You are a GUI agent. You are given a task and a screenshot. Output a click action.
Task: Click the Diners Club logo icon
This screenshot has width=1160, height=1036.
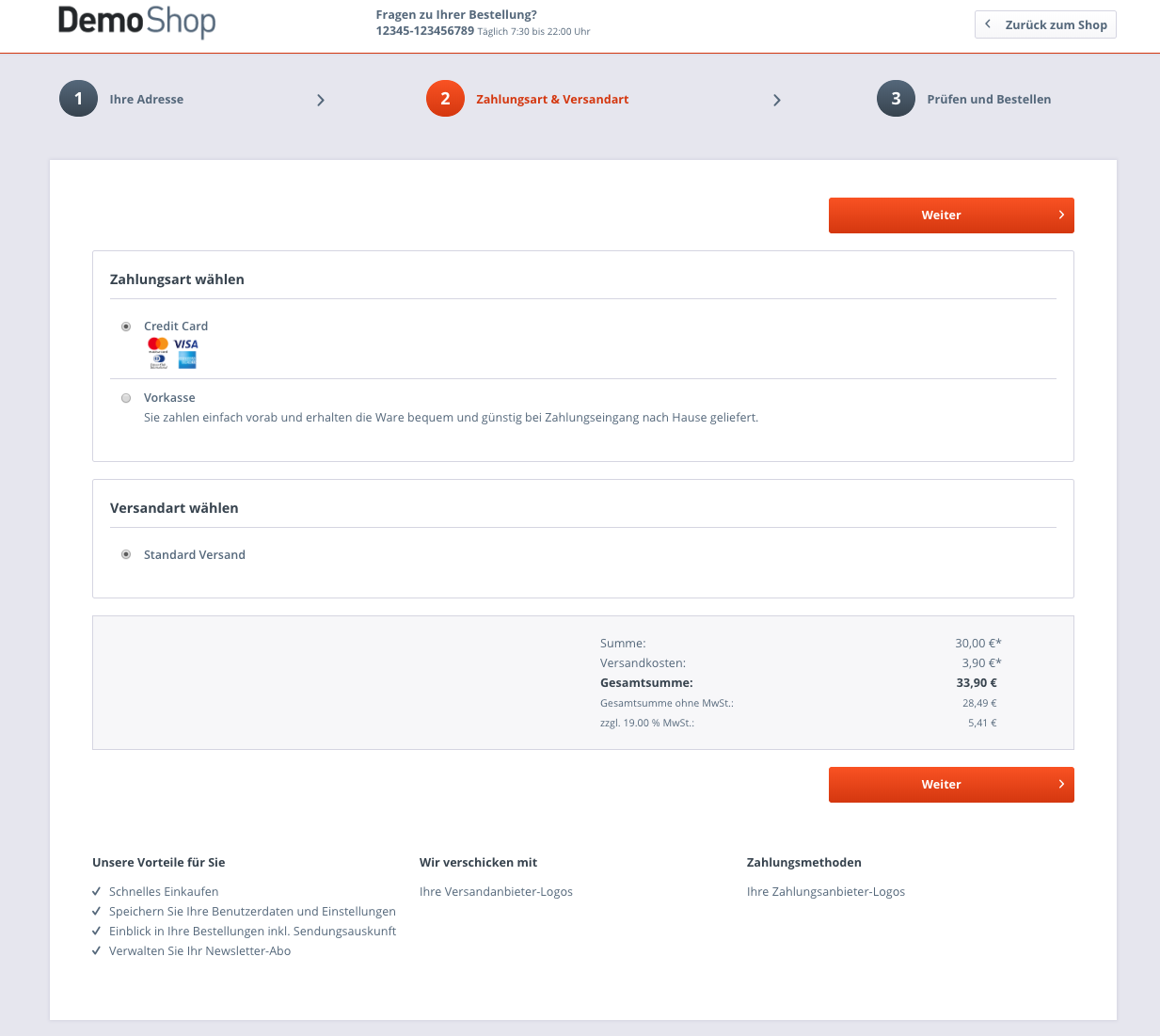(158, 360)
